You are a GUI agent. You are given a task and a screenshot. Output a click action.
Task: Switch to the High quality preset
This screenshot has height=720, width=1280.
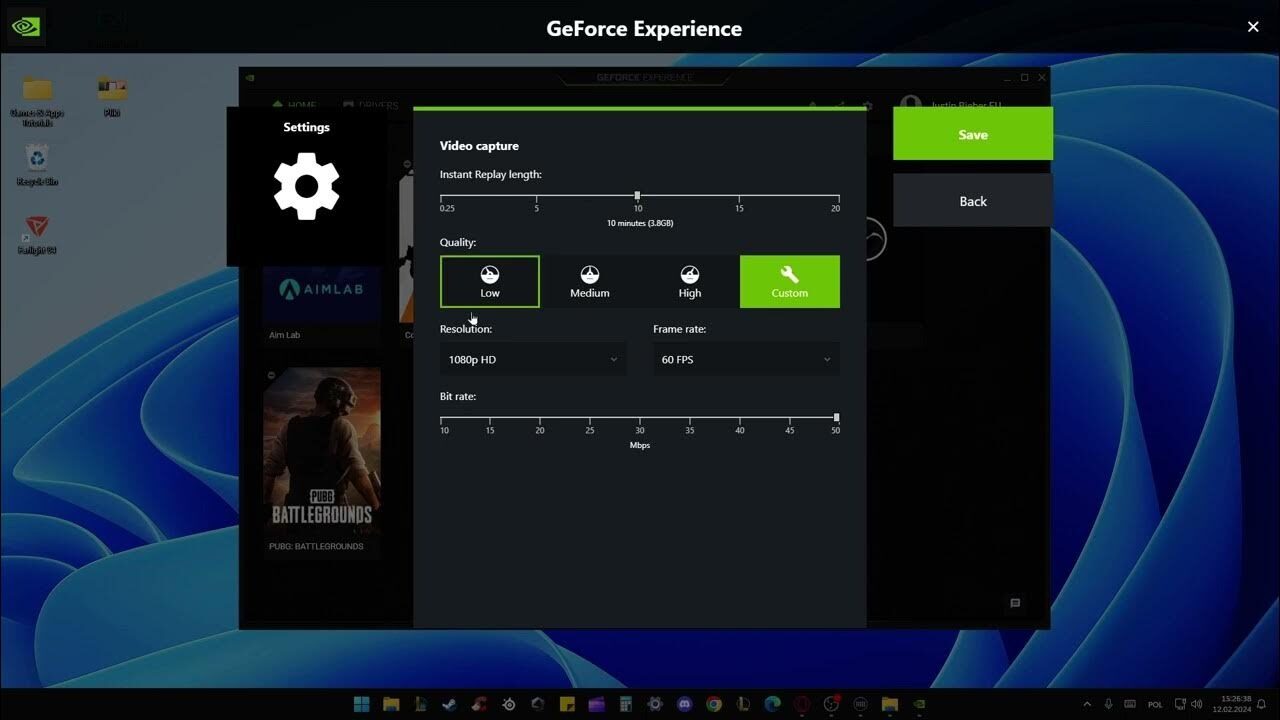pyautogui.click(x=690, y=281)
